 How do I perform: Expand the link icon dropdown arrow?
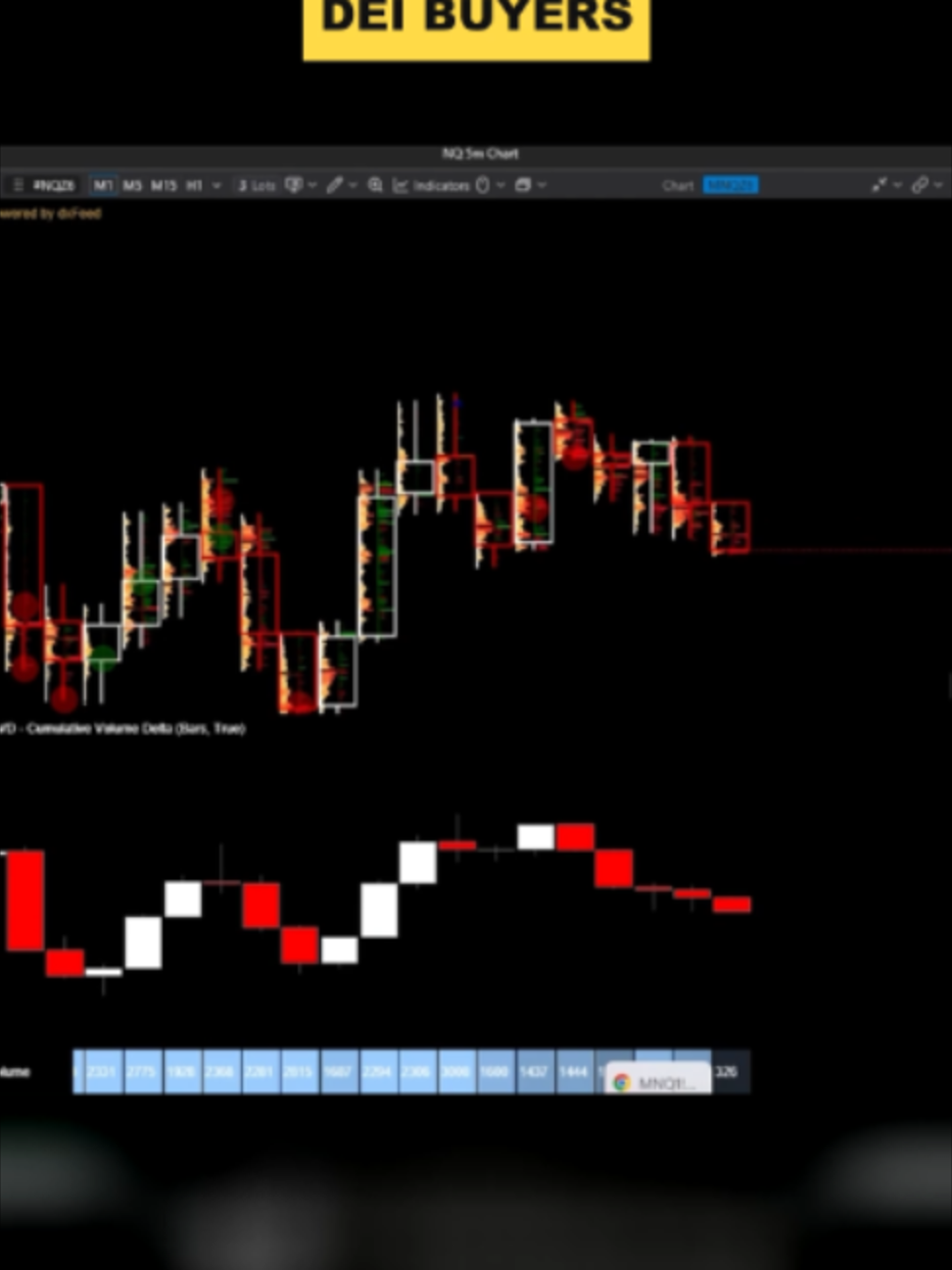coord(938,185)
